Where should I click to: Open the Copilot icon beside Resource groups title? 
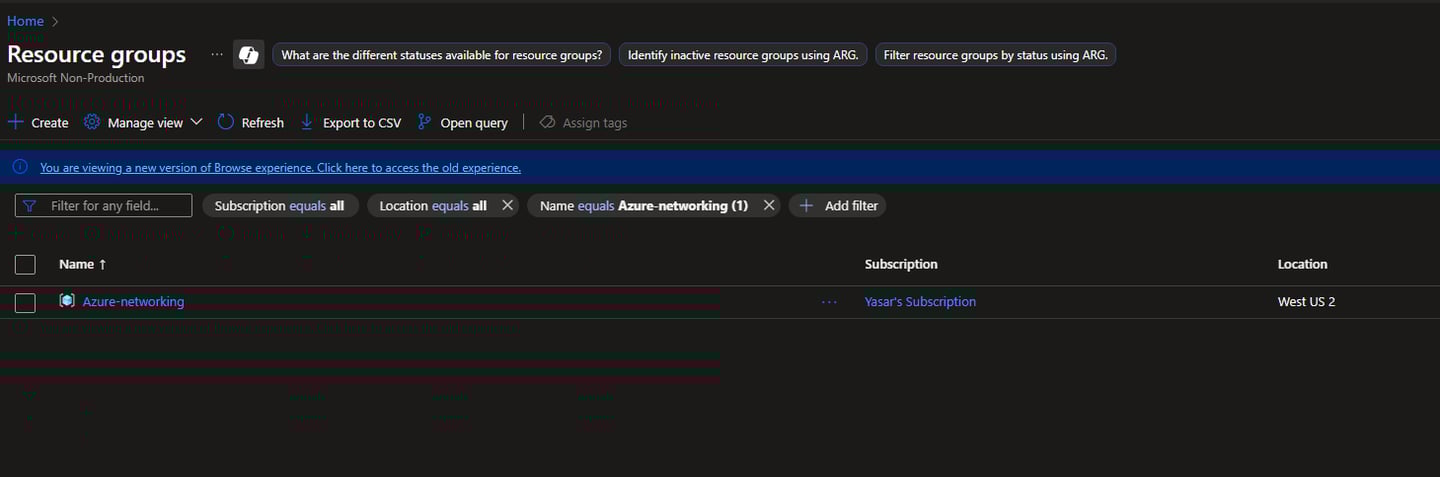point(248,55)
